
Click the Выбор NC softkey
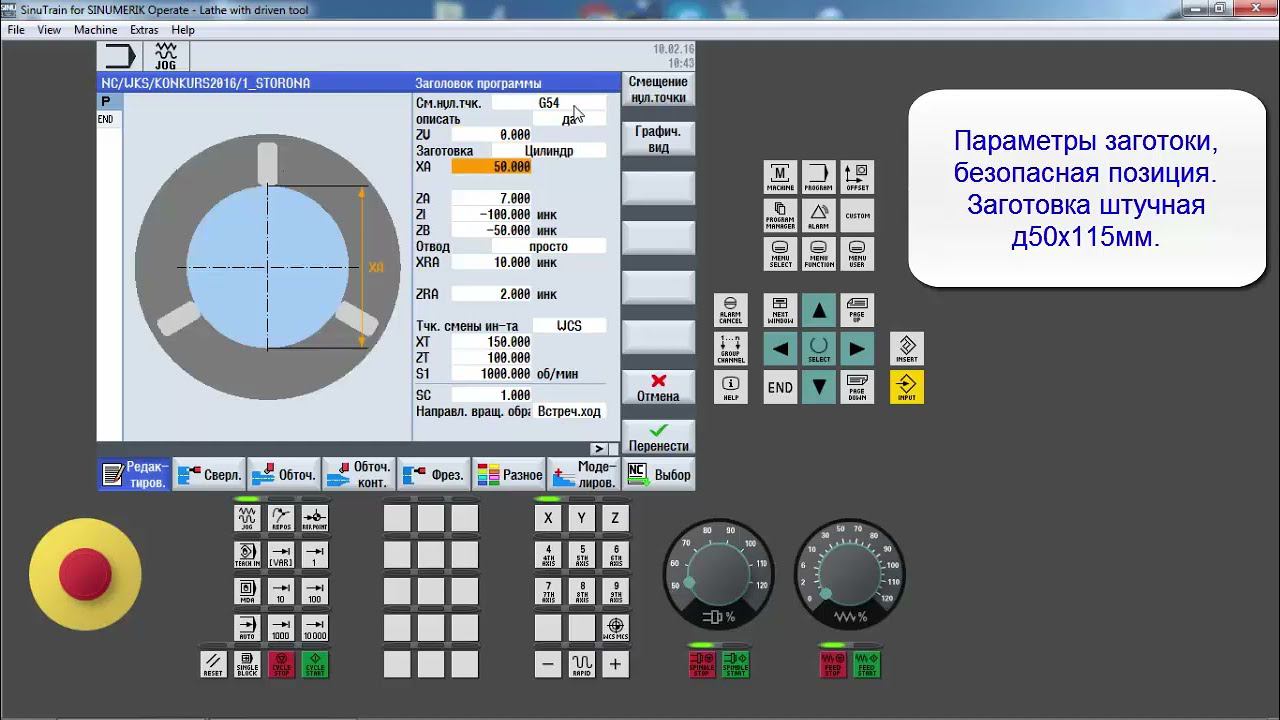pyautogui.click(x=658, y=475)
